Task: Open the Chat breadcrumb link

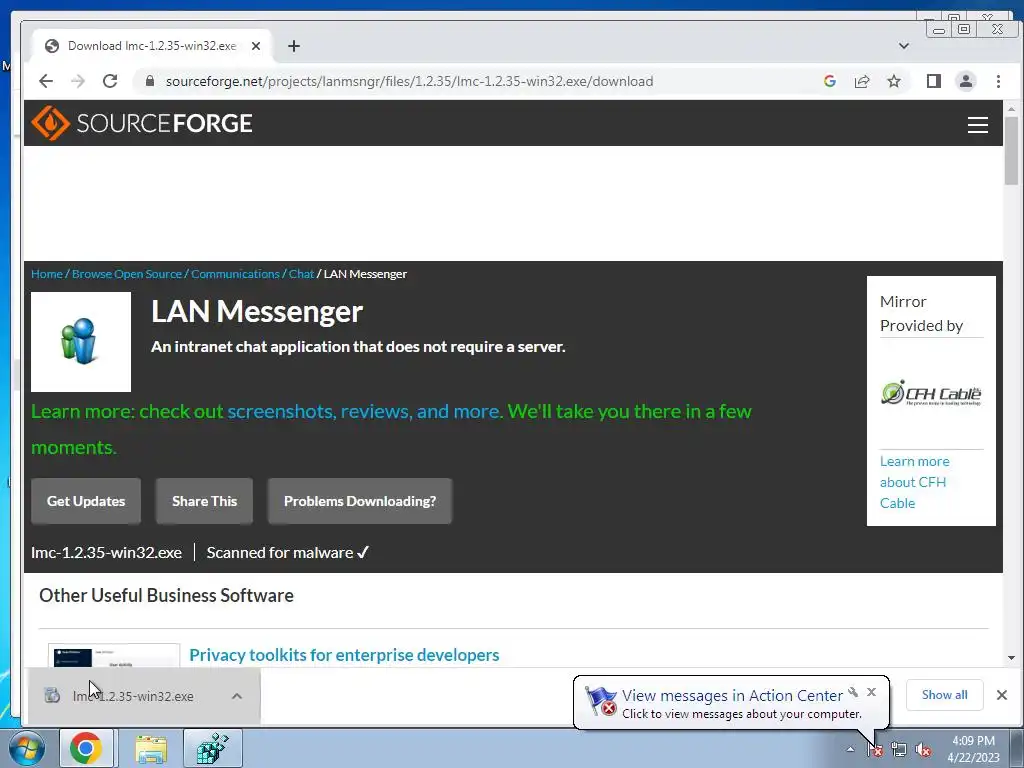Action: (301, 274)
